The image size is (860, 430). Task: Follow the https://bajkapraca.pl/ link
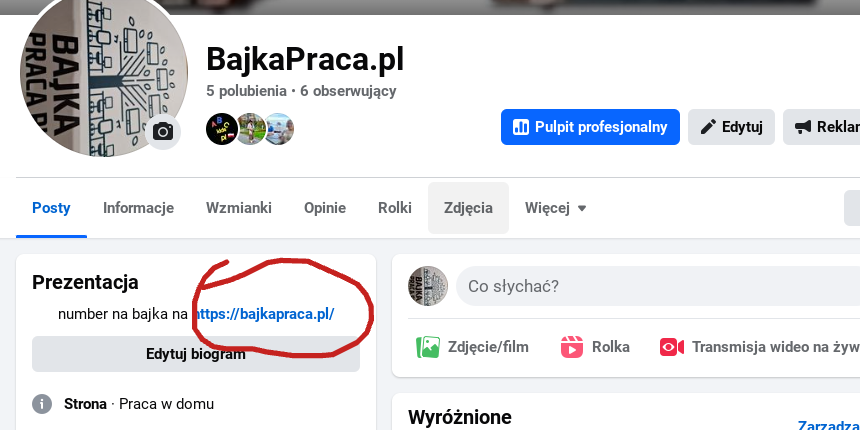click(263, 314)
